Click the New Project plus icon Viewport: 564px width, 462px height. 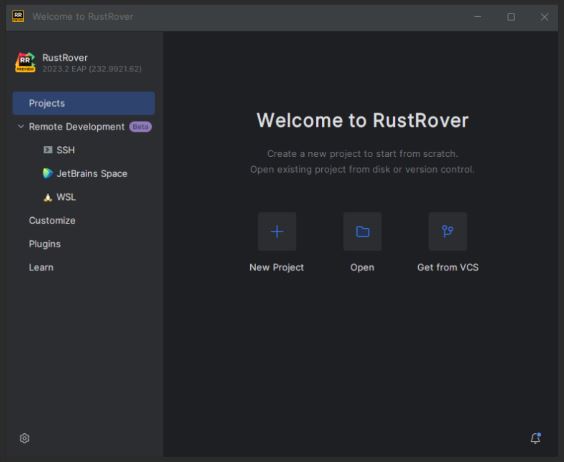277,231
